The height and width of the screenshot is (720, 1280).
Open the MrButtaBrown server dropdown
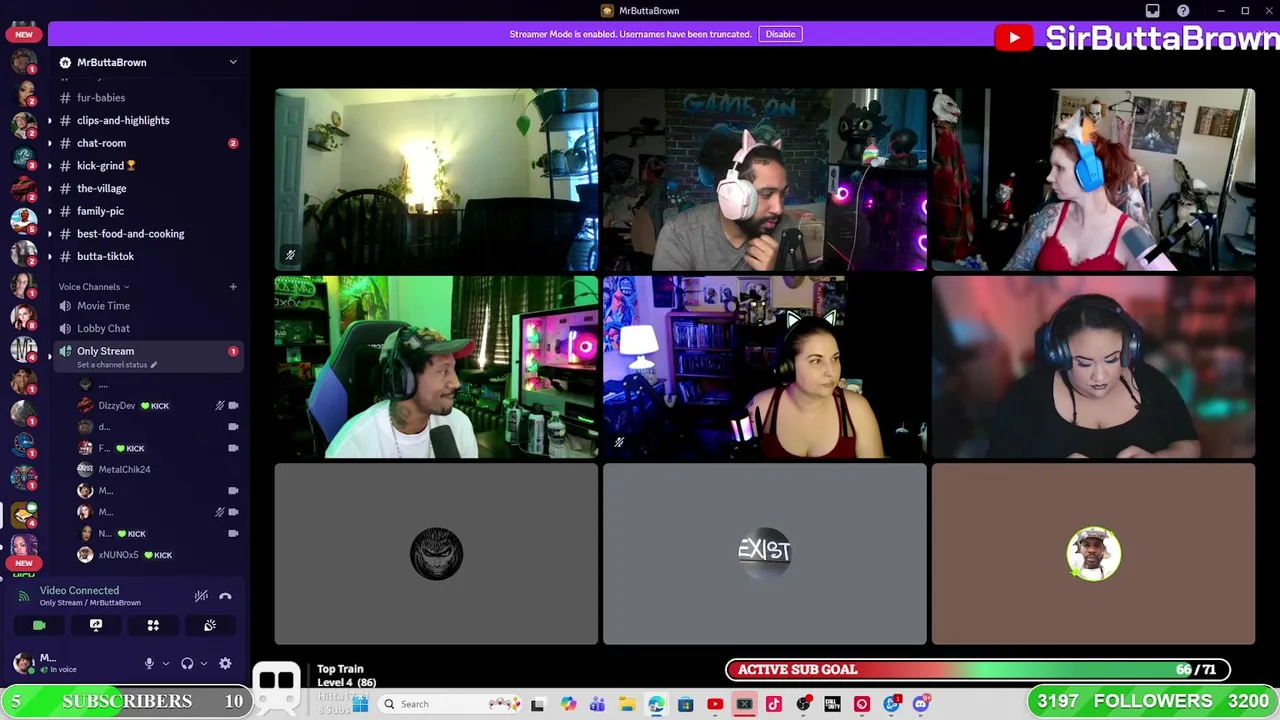[233, 62]
